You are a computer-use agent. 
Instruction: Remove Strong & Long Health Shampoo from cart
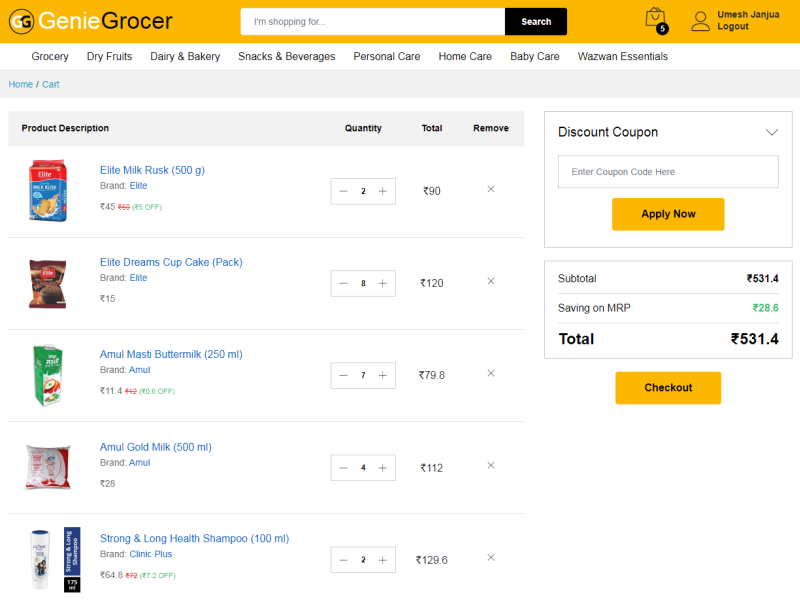pyautogui.click(x=490, y=557)
